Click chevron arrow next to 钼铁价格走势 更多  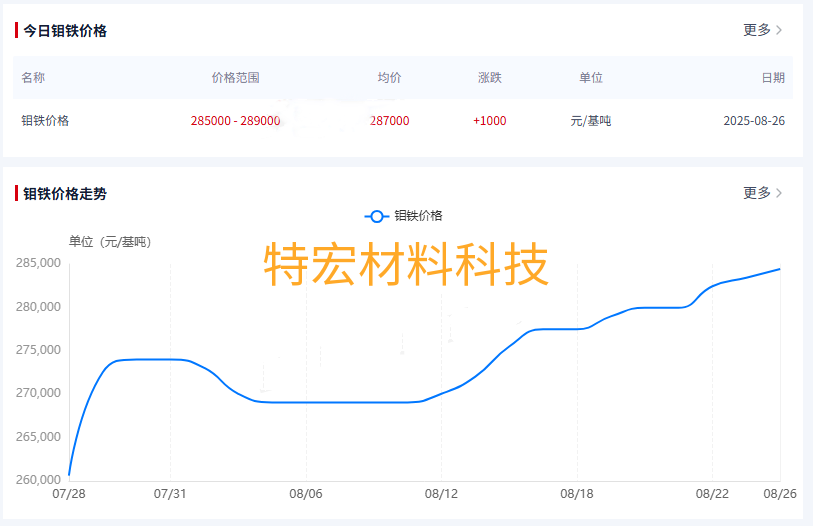pyautogui.click(x=779, y=193)
